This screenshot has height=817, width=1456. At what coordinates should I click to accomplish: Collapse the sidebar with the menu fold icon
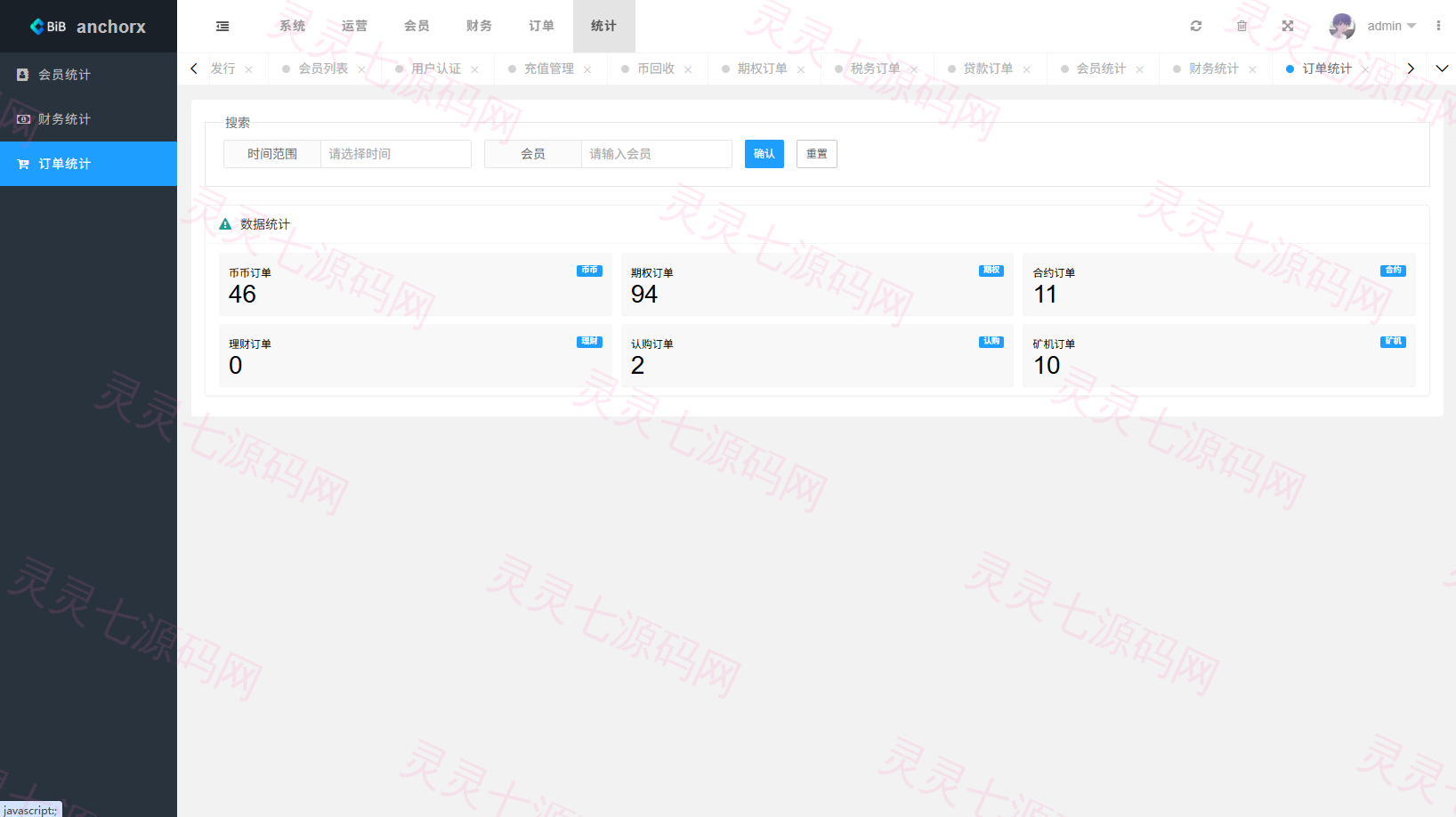(222, 27)
